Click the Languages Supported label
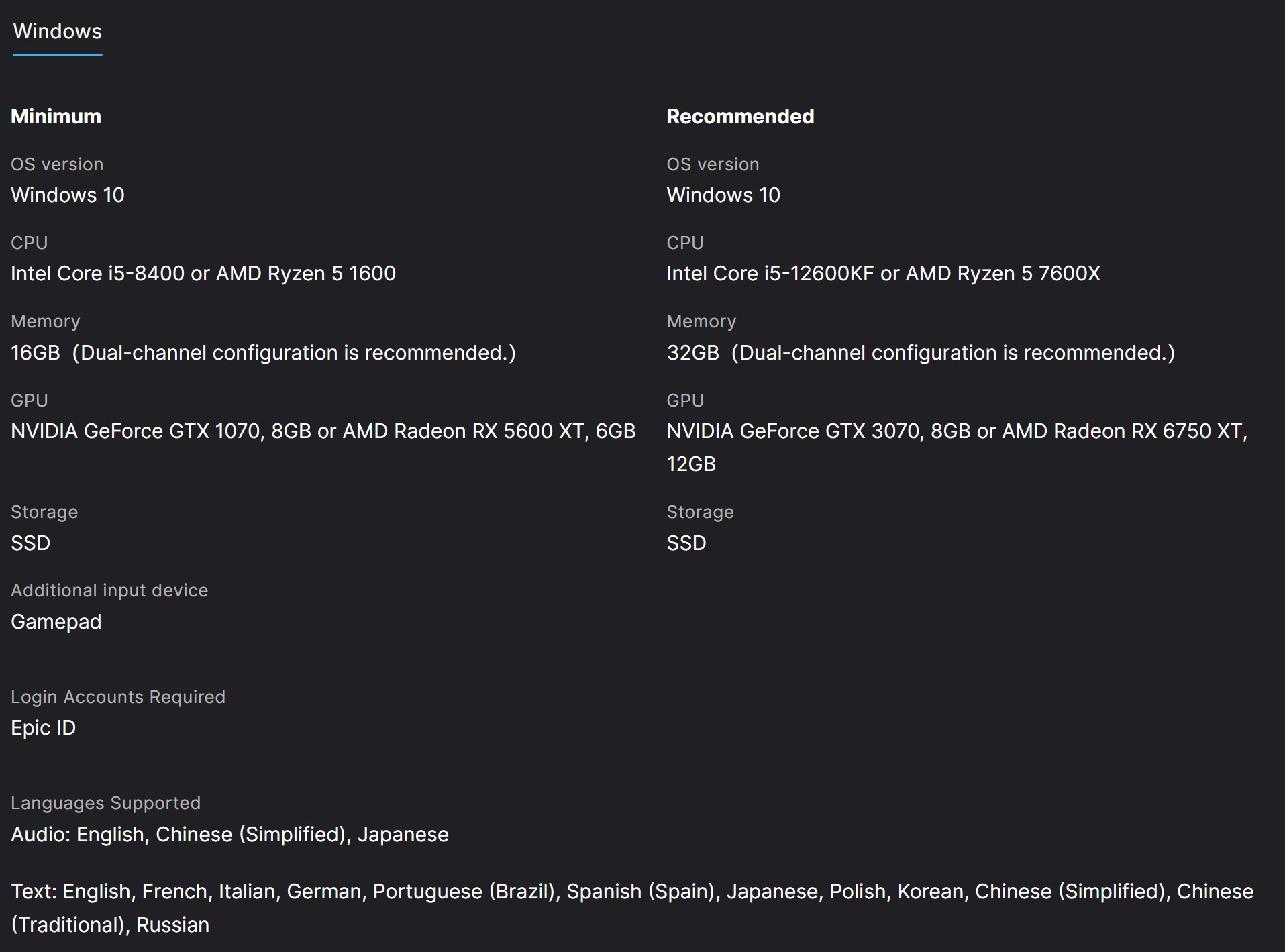The image size is (1285, 952). (x=105, y=803)
